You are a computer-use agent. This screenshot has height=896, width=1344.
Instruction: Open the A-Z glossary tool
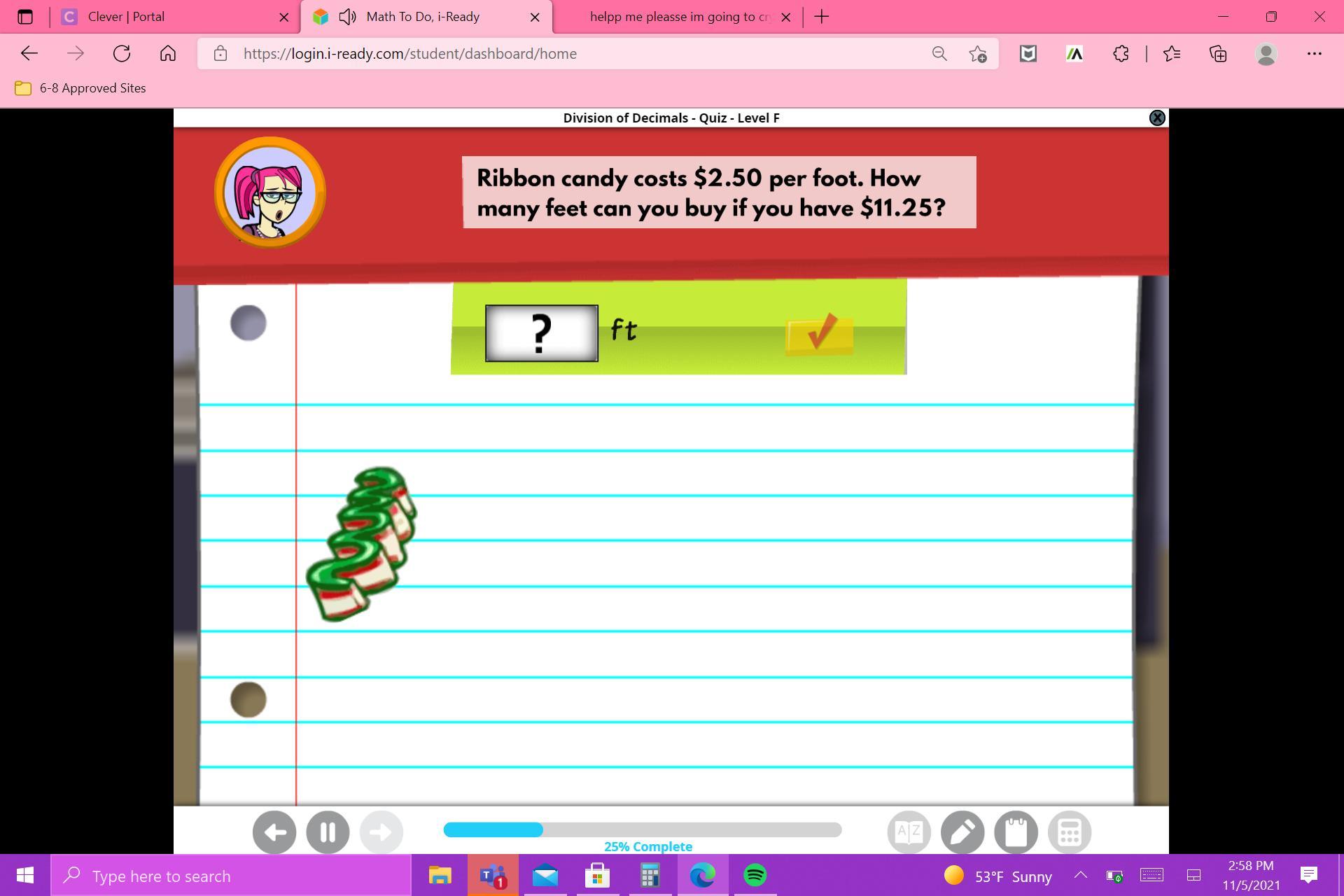click(909, 832)
